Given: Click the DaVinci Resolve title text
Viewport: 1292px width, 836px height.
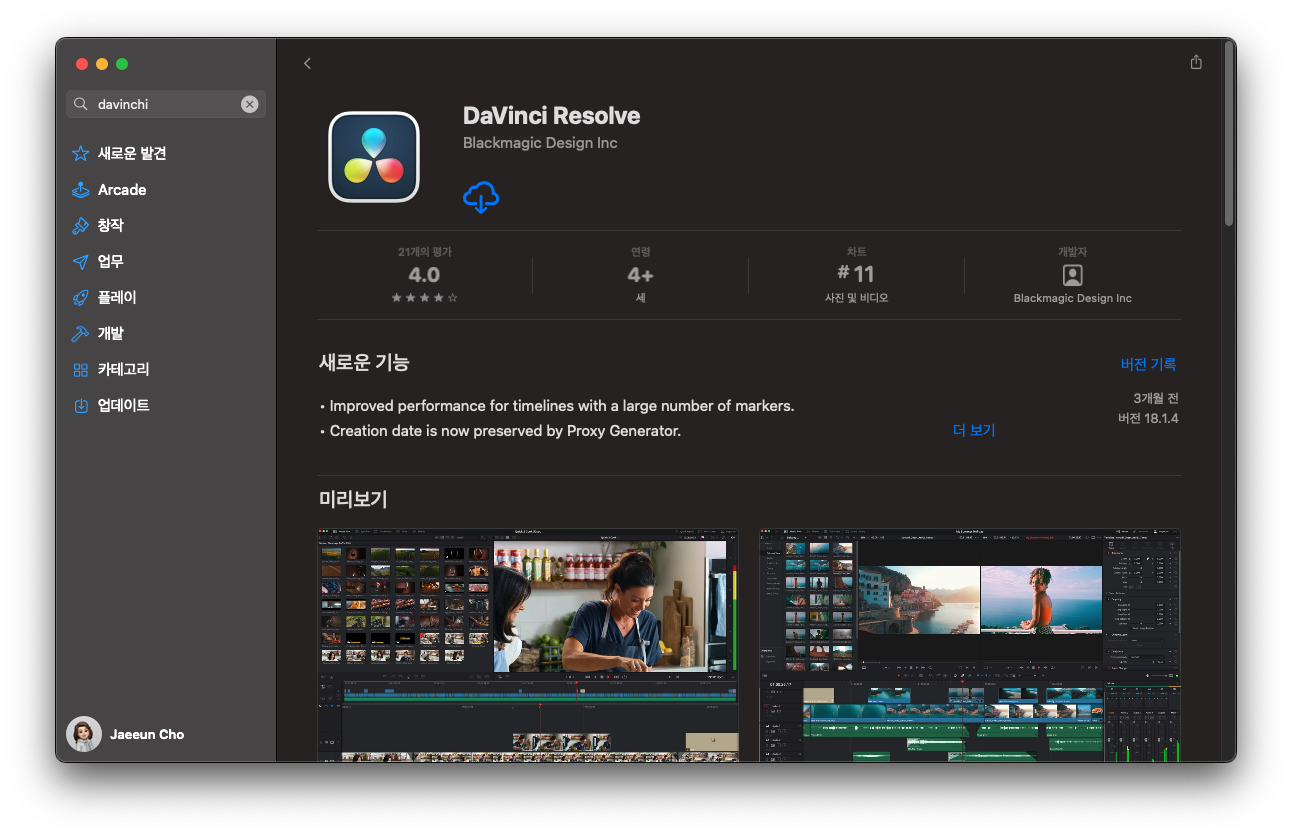Looking at the screenshot, I should (x=551, y=116).
